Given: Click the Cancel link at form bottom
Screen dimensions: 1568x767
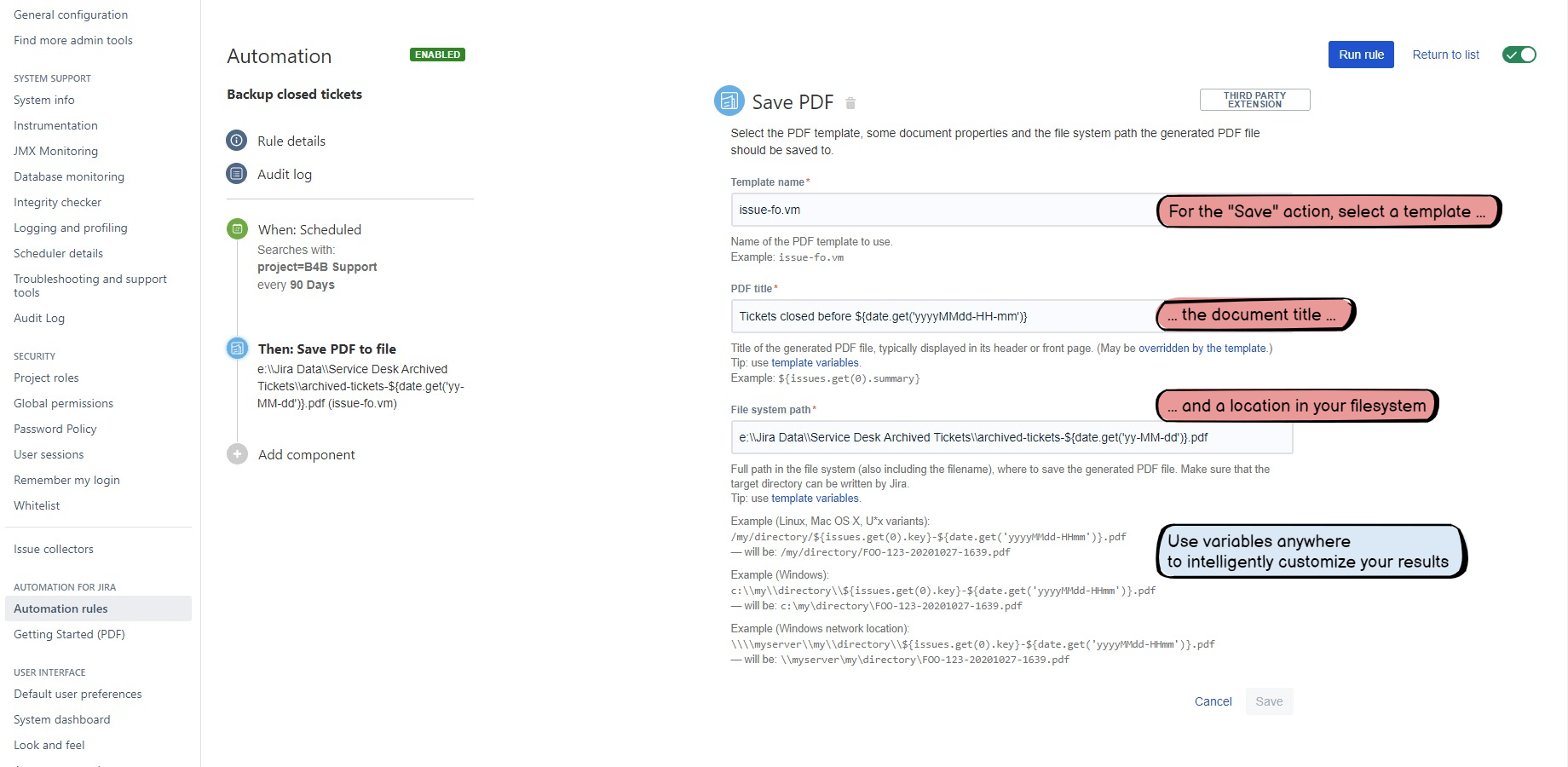Looking at the screenshot, I should pyautogui.click(x=1213, y=701).
